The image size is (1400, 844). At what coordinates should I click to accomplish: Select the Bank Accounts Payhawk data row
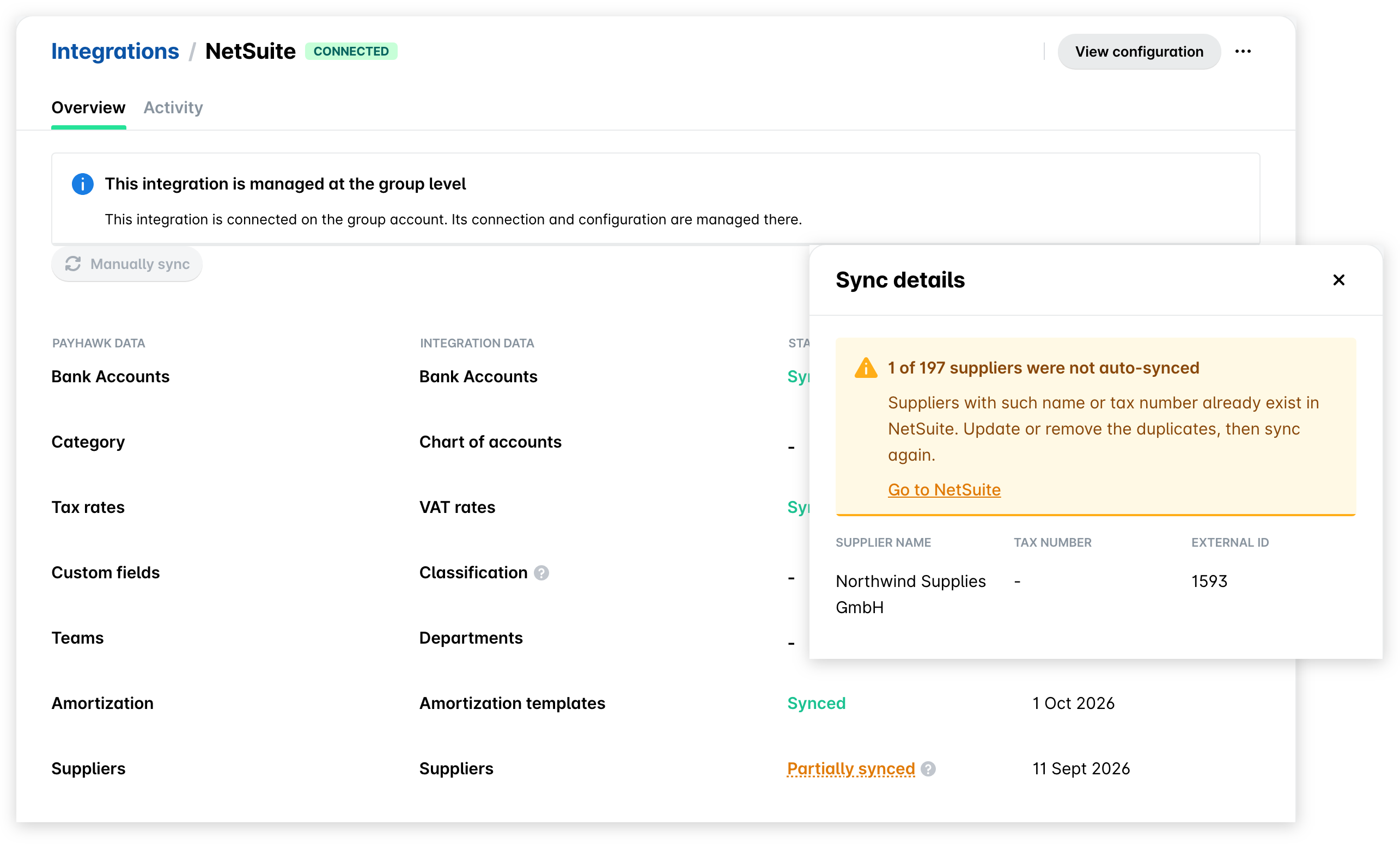pyautogui.click(x=111, y=377)
